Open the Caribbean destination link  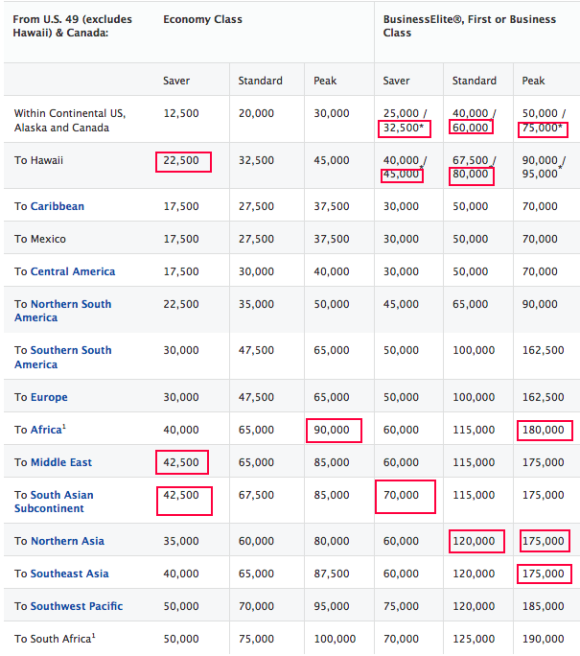point(57,206)
